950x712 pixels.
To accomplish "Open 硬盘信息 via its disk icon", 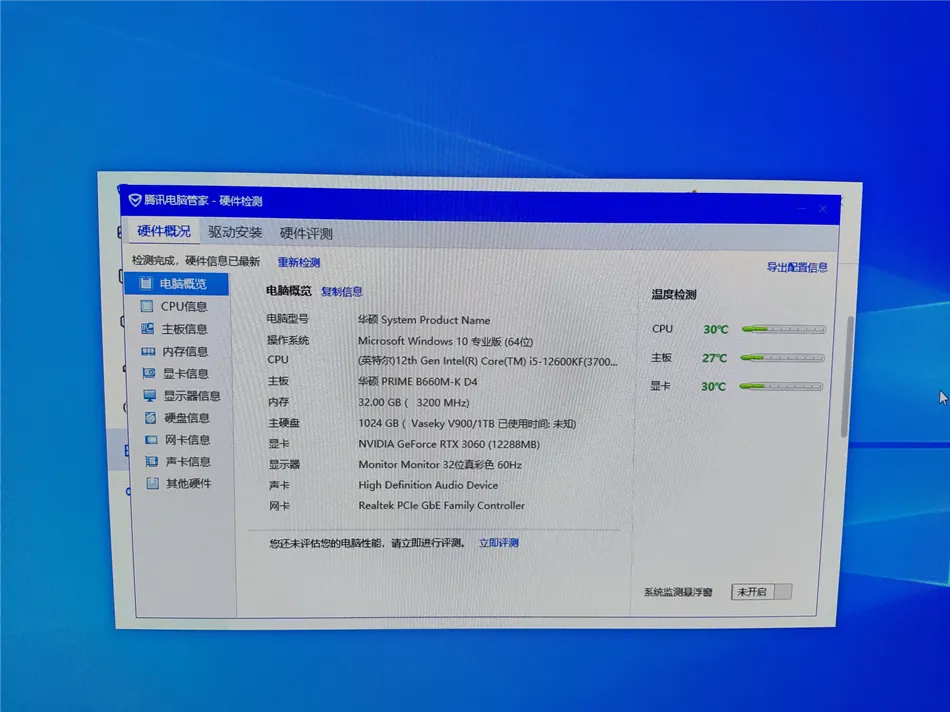I will click(150, 418).
